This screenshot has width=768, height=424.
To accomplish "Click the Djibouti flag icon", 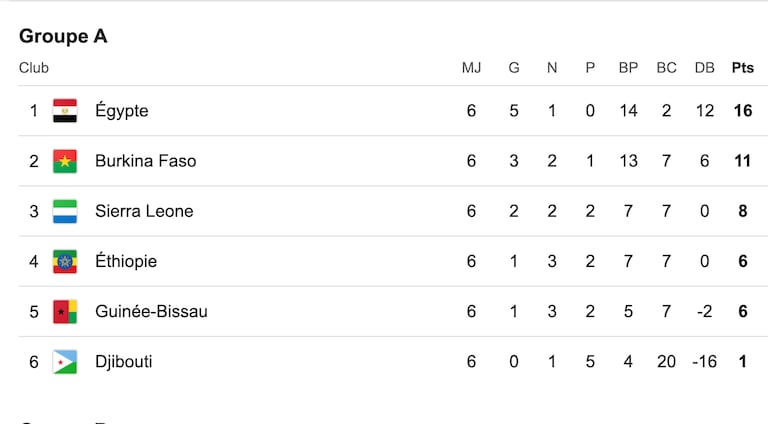I will coord(65,362).
